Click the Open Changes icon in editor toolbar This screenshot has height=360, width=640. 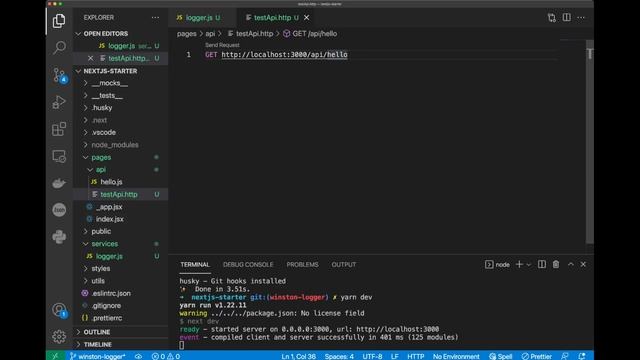(x=552, y=18)
